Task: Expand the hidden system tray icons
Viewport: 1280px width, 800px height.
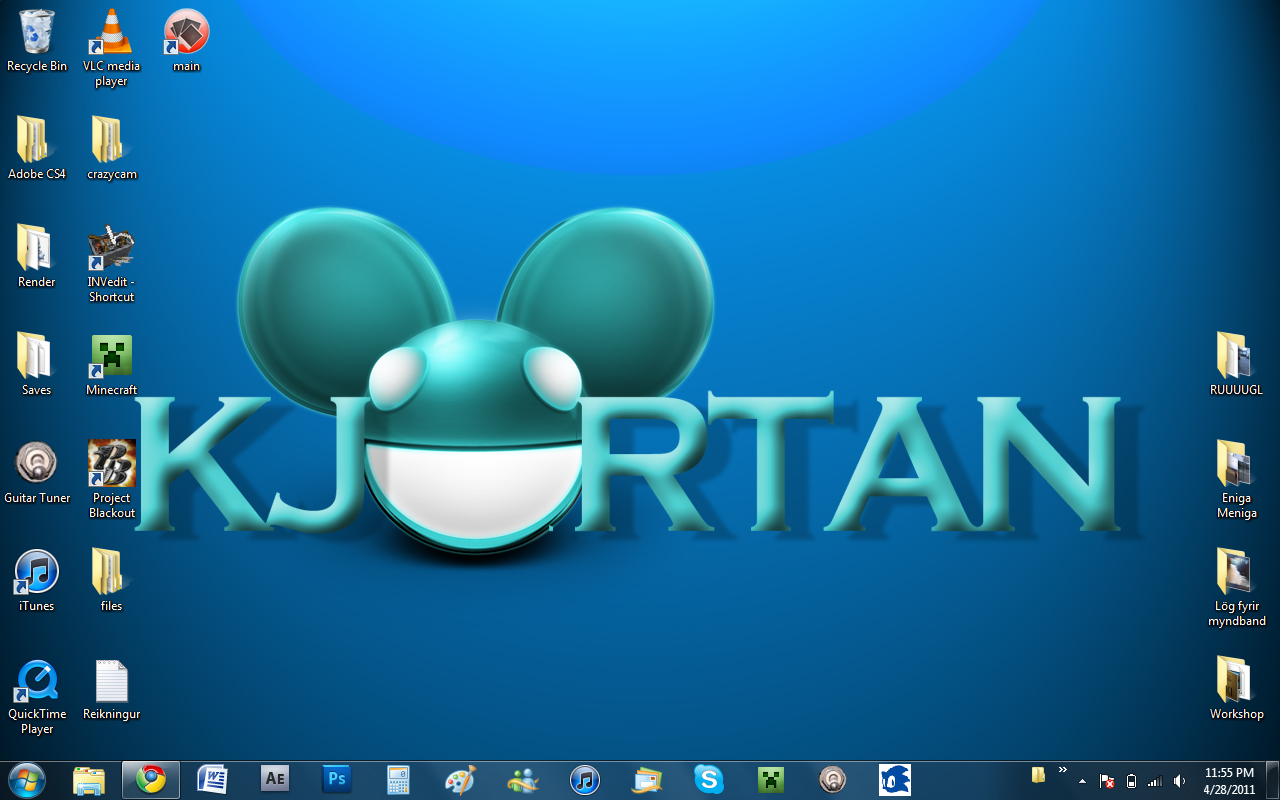Action: coord(1082,779)
